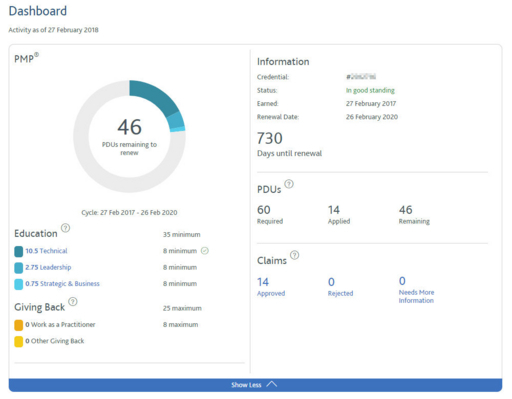This screenshot has height=399, width=512.
Task: Click the 60 Required PDUs value
Action: 264,210
